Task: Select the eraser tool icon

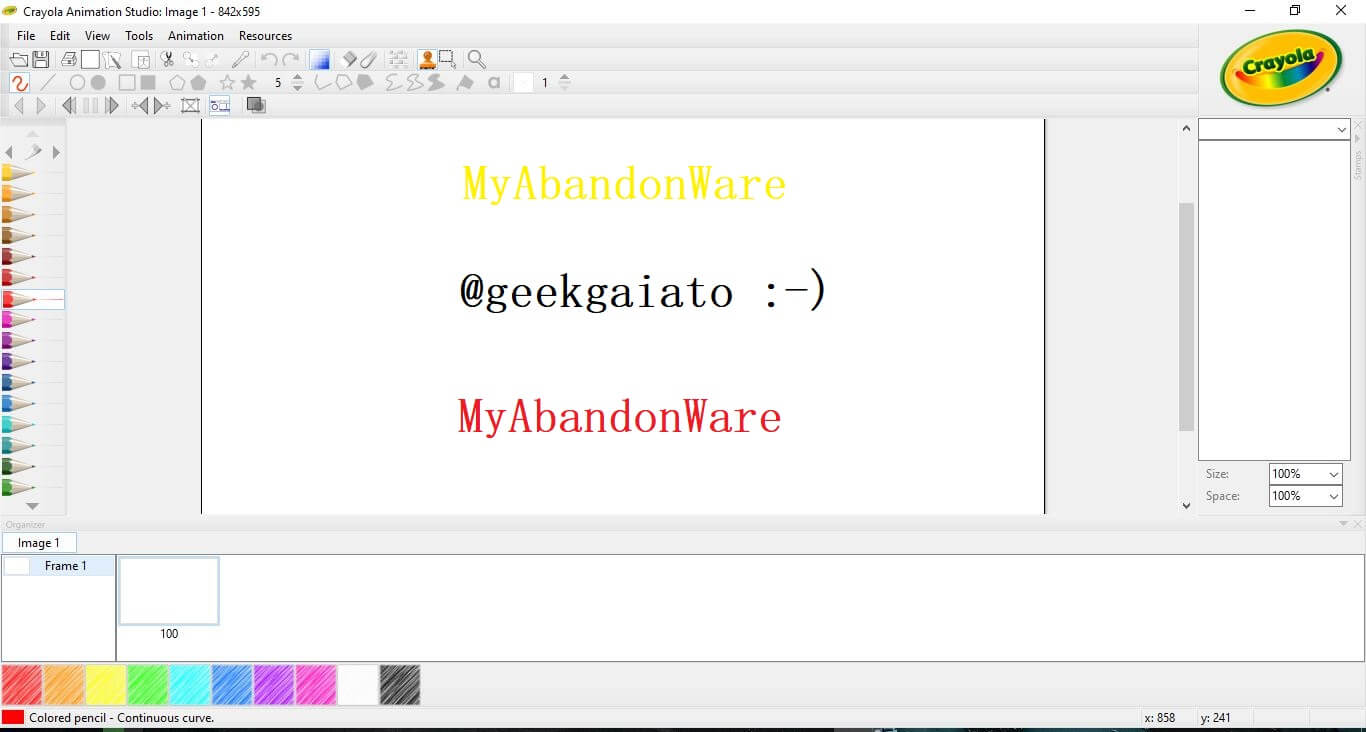Action: click(x=348, y=60)
